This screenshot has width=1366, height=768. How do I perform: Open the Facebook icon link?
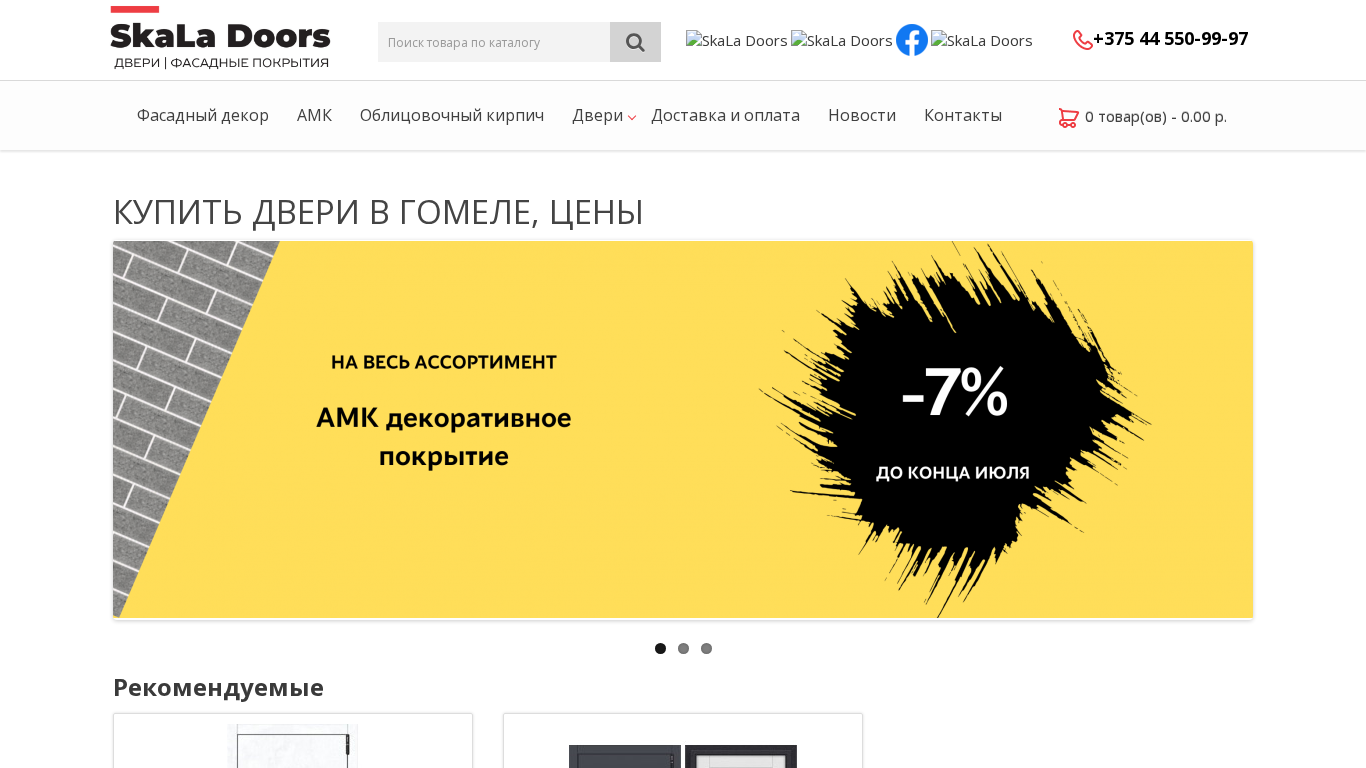[912, 40]
